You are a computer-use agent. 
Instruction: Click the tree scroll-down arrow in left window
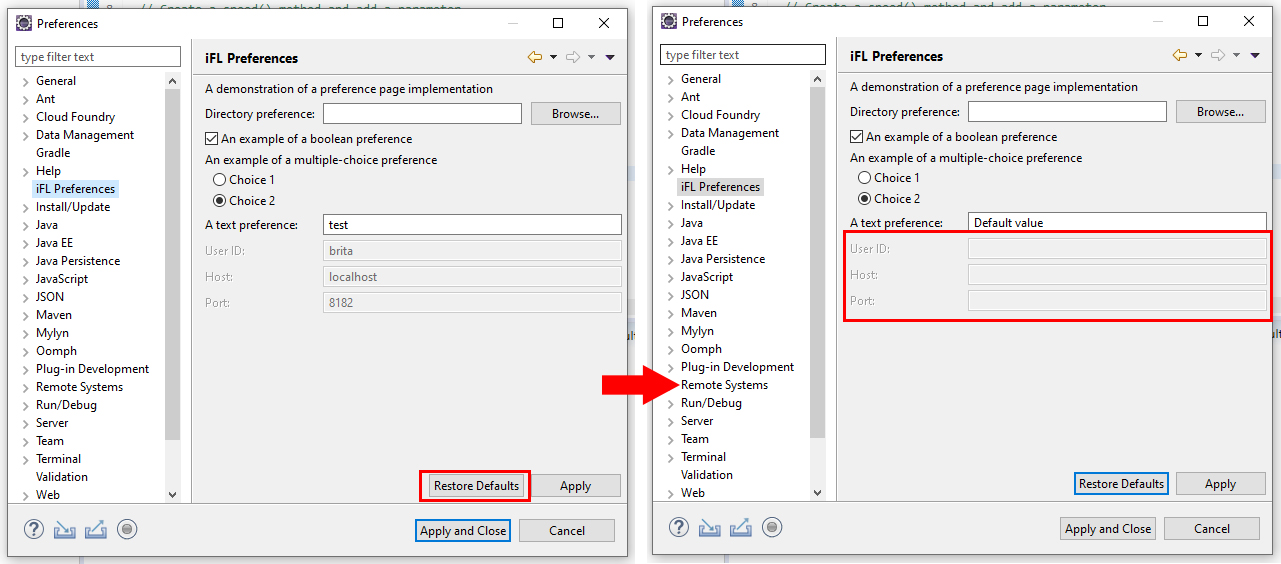[x=172, y=494]
